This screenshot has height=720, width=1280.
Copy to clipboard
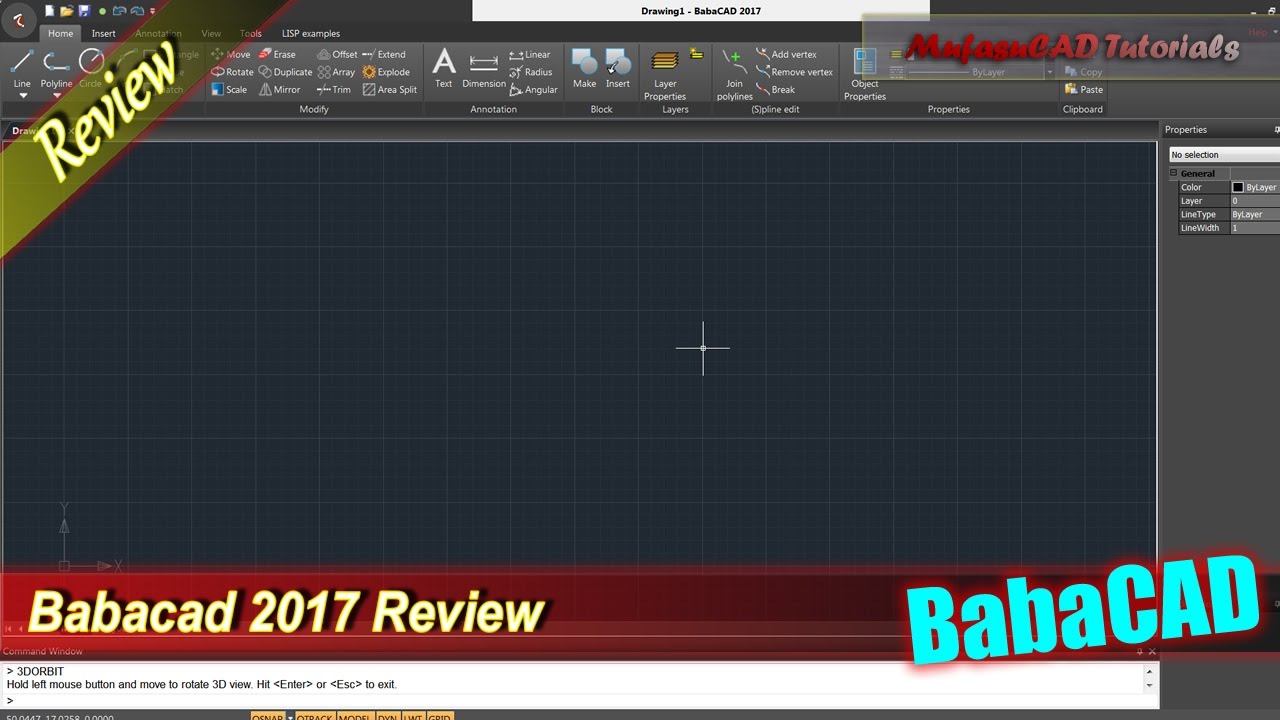click(1084, 72)
